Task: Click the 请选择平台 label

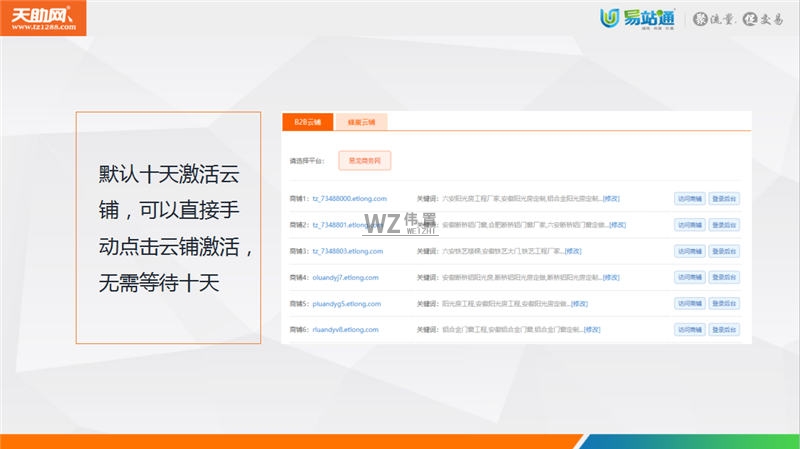Action: [307, 161]
